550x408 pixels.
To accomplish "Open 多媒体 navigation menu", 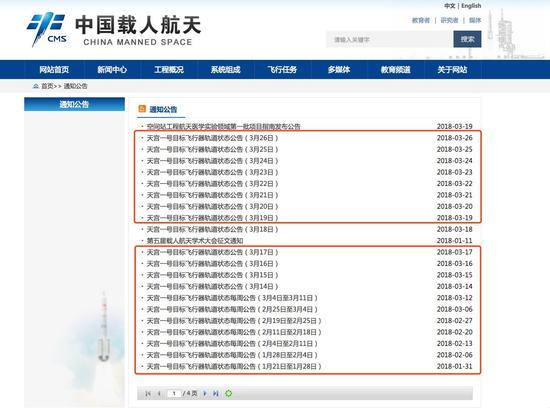I will click(x=339, y=69).
